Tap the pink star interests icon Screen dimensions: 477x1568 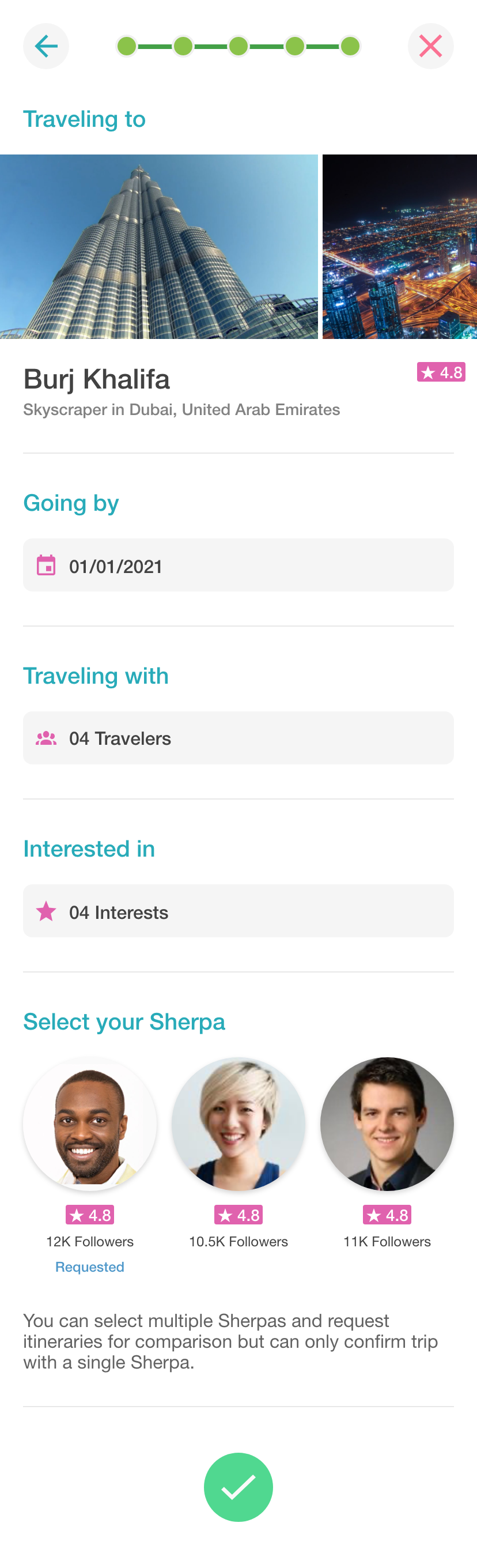[46, 911]
